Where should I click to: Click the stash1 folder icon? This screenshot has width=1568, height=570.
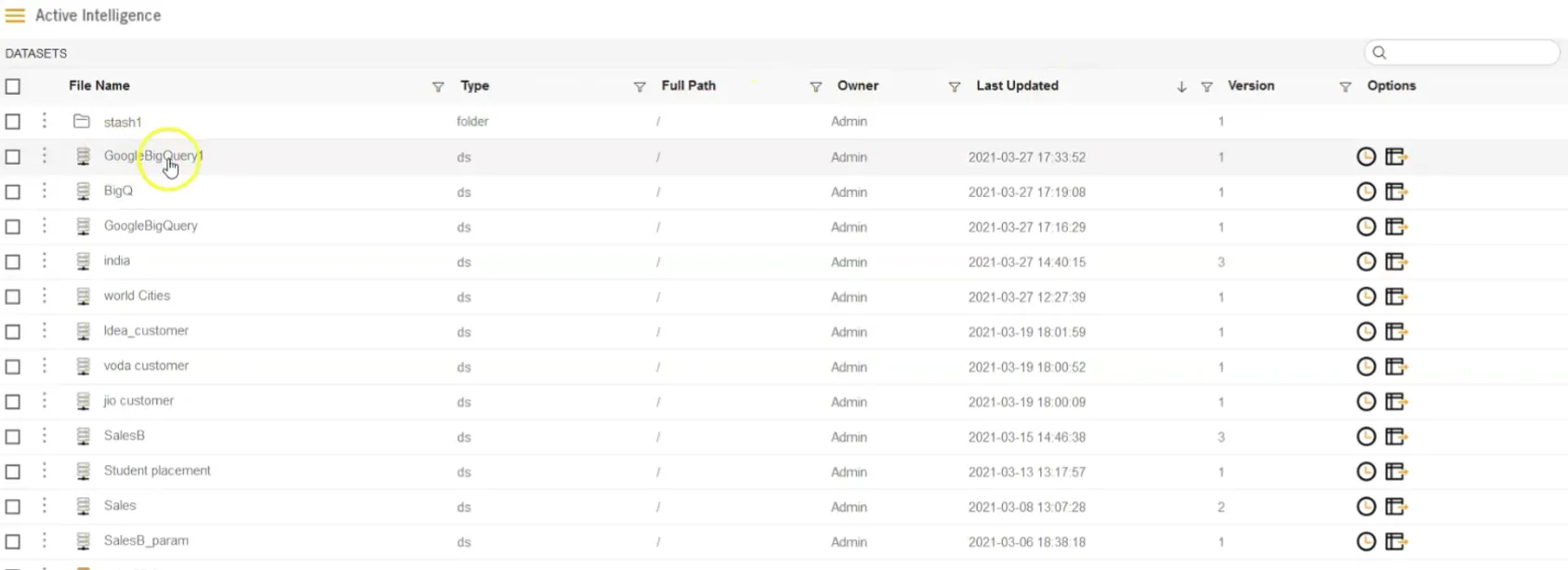(82, 121)
